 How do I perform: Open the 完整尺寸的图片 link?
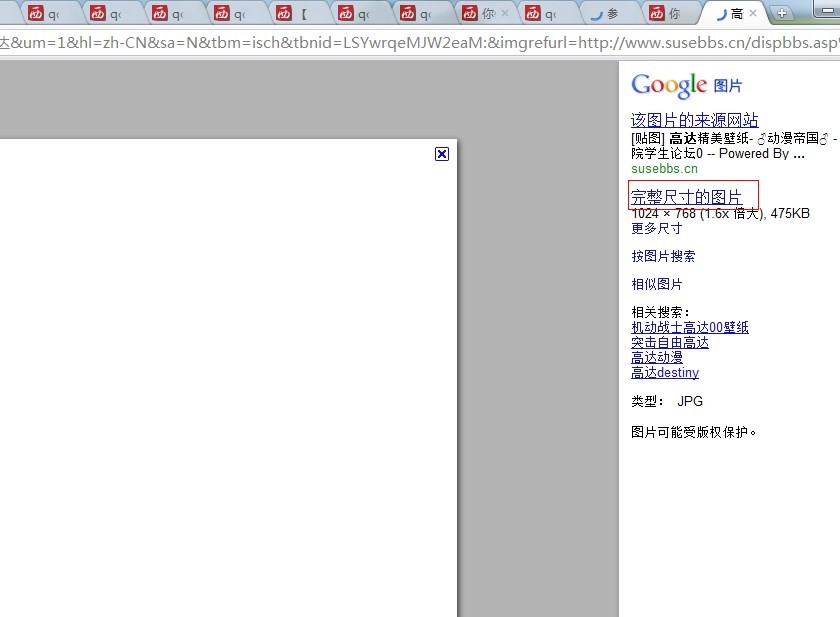click(x=686, y=196)
